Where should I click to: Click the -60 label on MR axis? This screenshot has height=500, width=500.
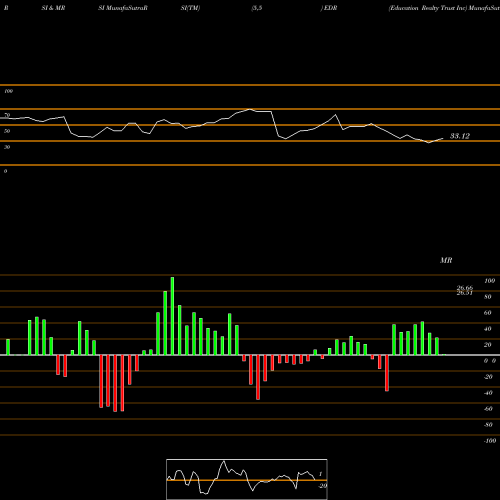(488, 409)
